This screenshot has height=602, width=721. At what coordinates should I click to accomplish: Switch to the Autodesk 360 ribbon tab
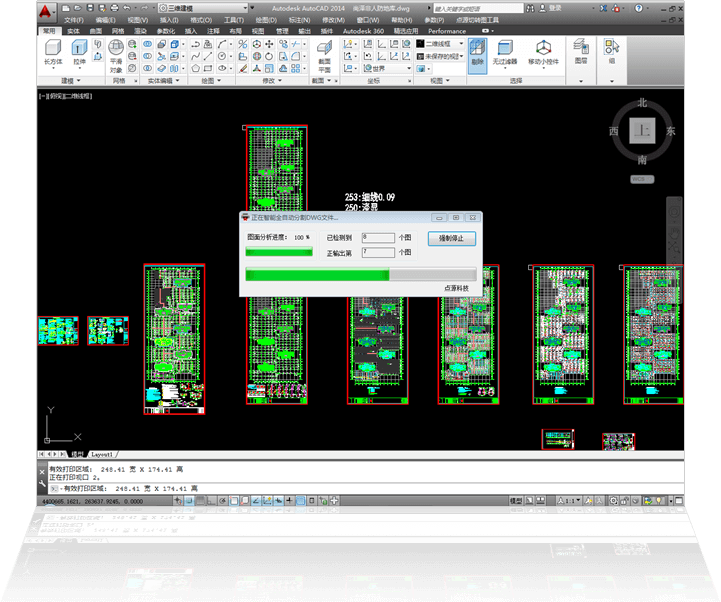[365, 31]
